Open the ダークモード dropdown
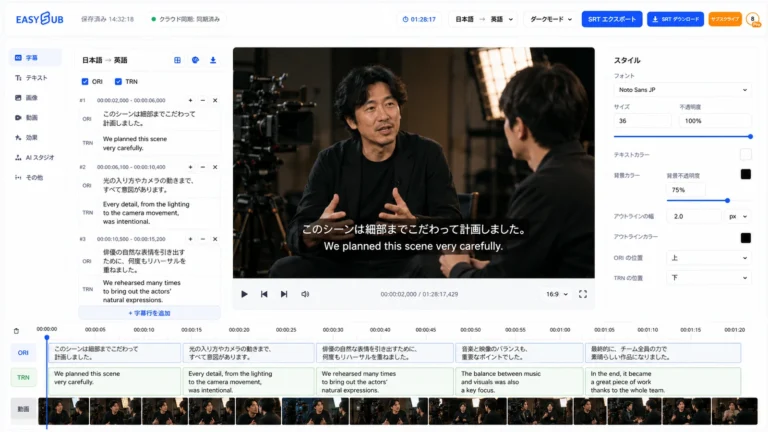The width and height of the screenshot is (768, 432). click(551, 19)
